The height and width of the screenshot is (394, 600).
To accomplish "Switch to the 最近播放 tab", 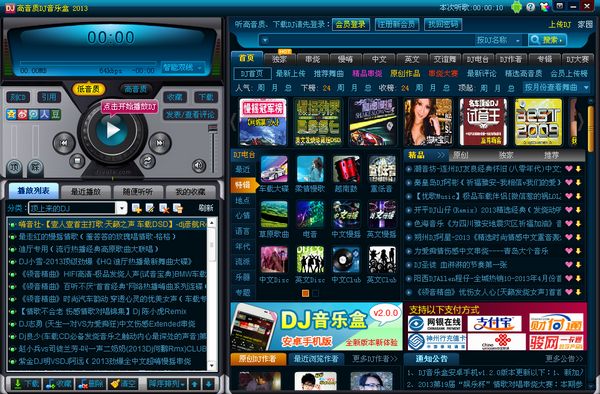I will [86, 191].
